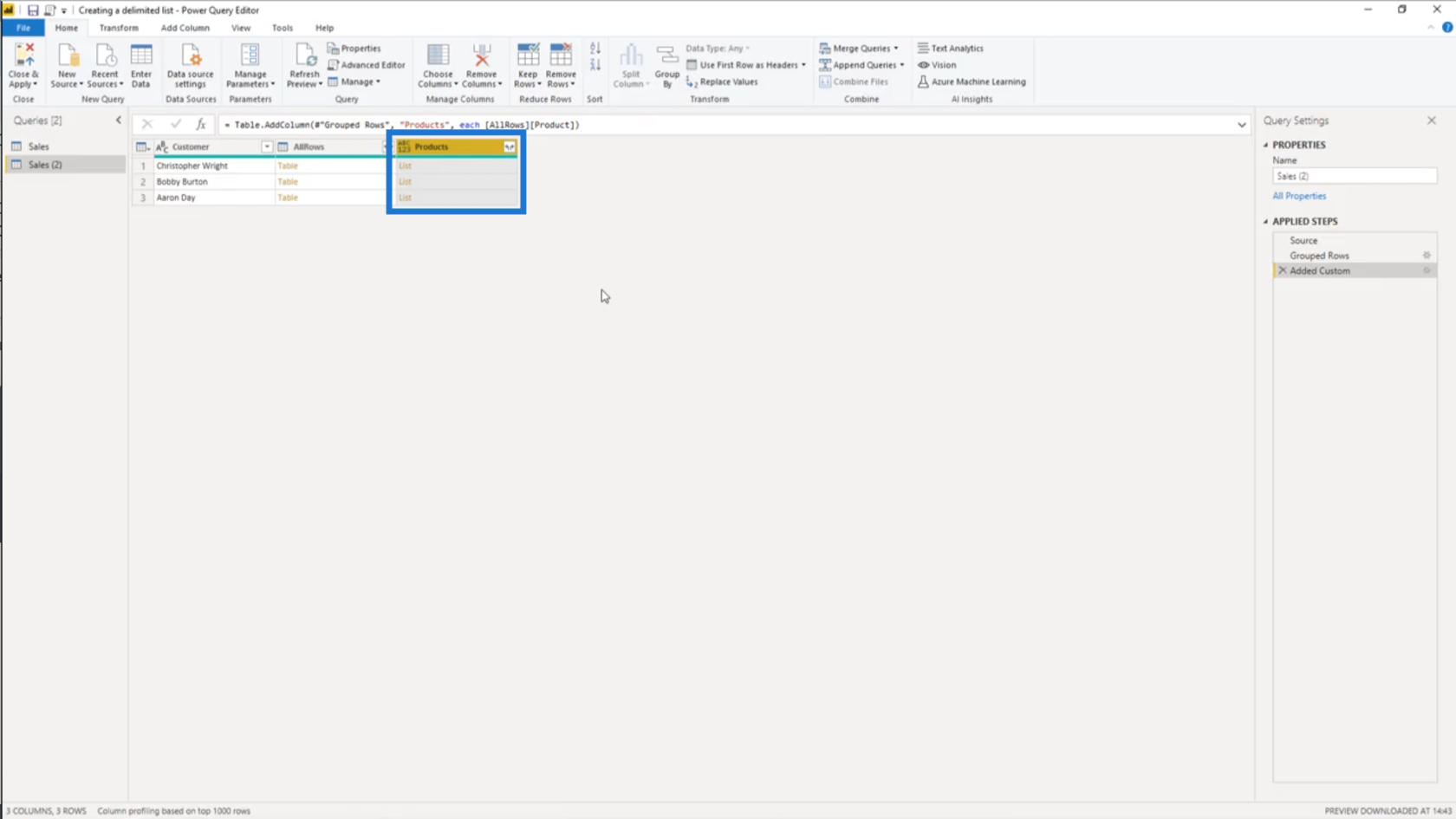The height and width of the screenshot is (819, 1456).
Task: Open the All Properties link
Action: [x=1299, y=196]
